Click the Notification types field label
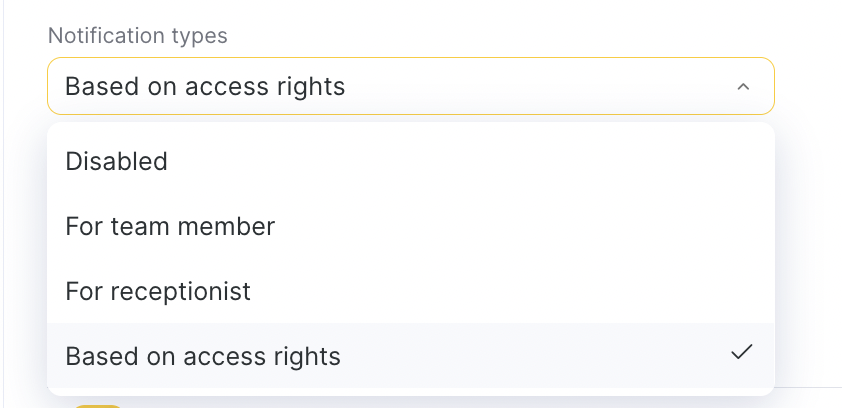842x408 pixels. pyautogui.click(x=138, y=36)
